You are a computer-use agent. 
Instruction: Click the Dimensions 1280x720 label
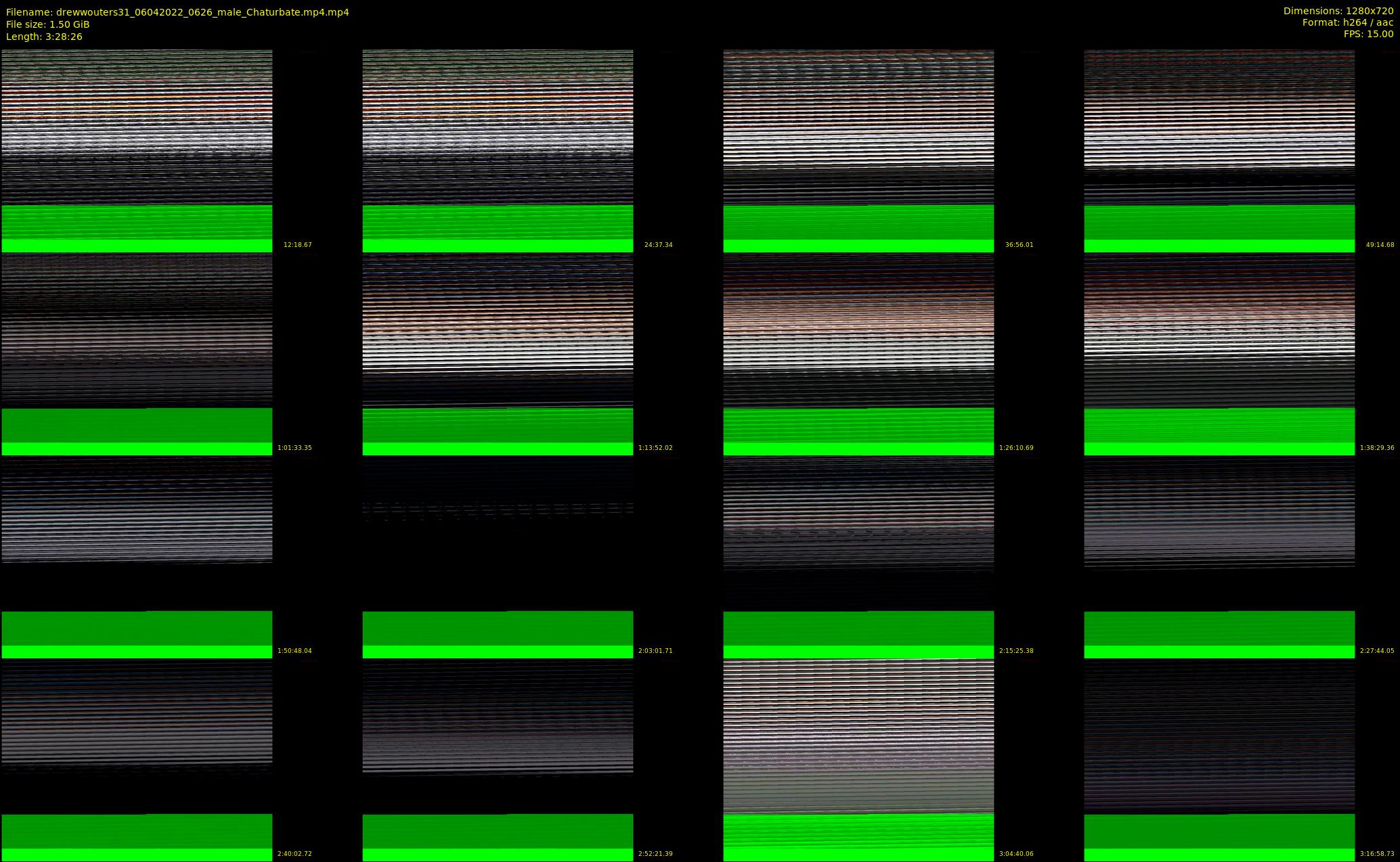tap(1338, 11)
